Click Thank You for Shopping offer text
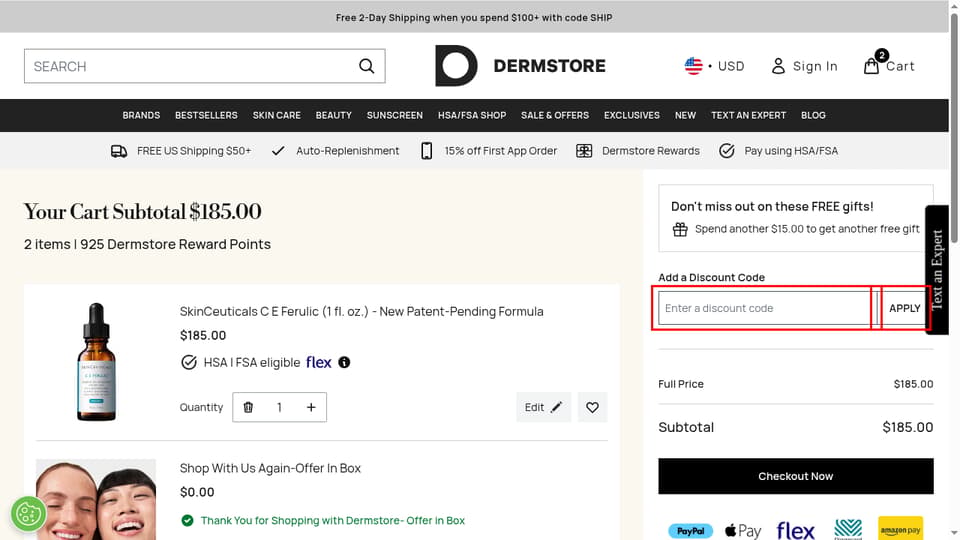Screen dimensions: 960x540 tap(332, 520)
